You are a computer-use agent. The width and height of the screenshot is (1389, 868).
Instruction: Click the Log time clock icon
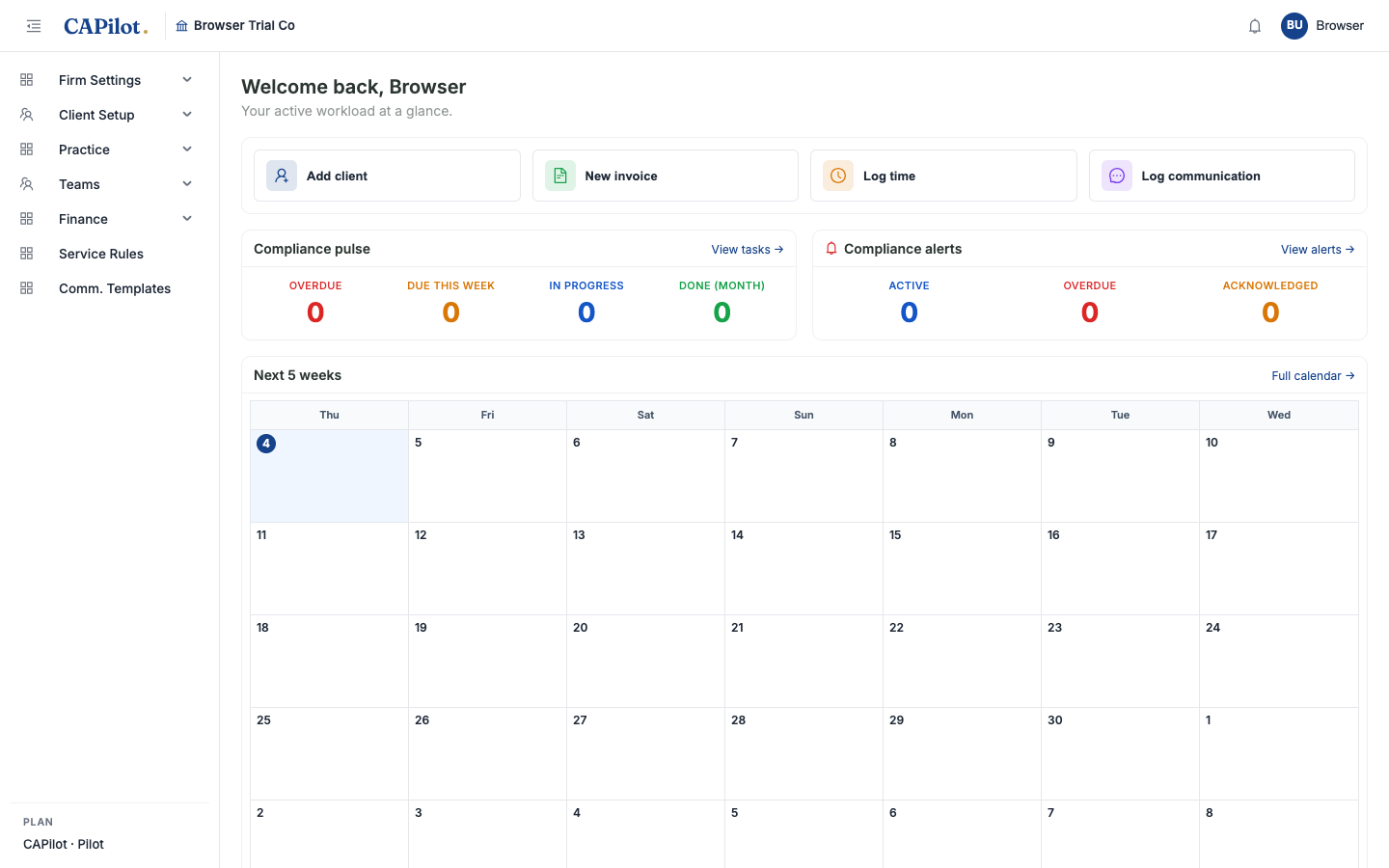[838, 176]
